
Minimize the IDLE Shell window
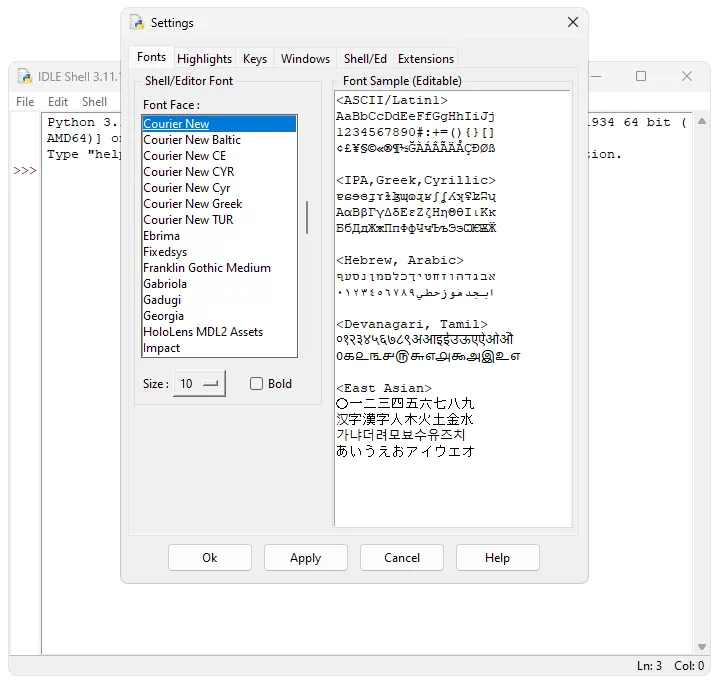click(x=595, y=76)
